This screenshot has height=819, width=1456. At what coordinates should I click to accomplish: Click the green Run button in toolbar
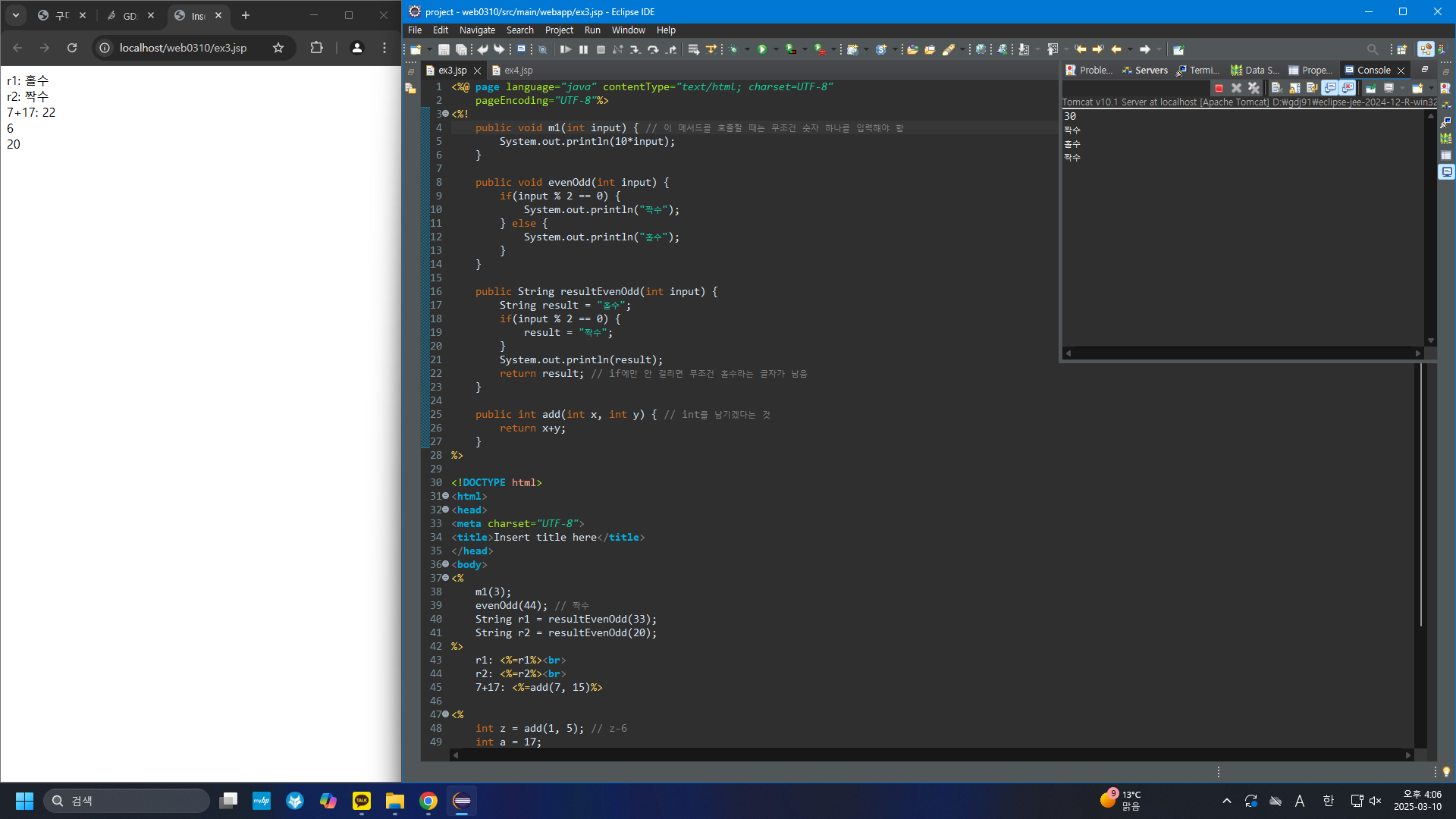click(762, 49)
